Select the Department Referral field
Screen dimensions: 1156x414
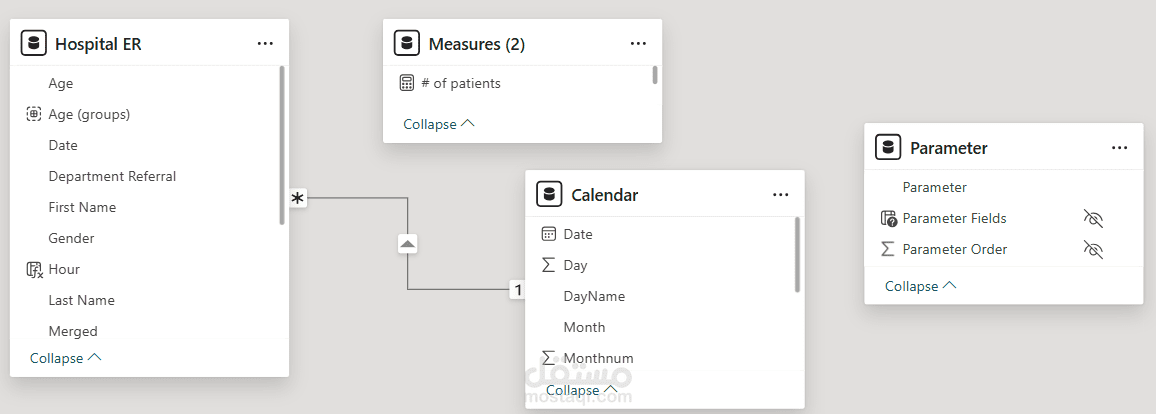(112, 176)
